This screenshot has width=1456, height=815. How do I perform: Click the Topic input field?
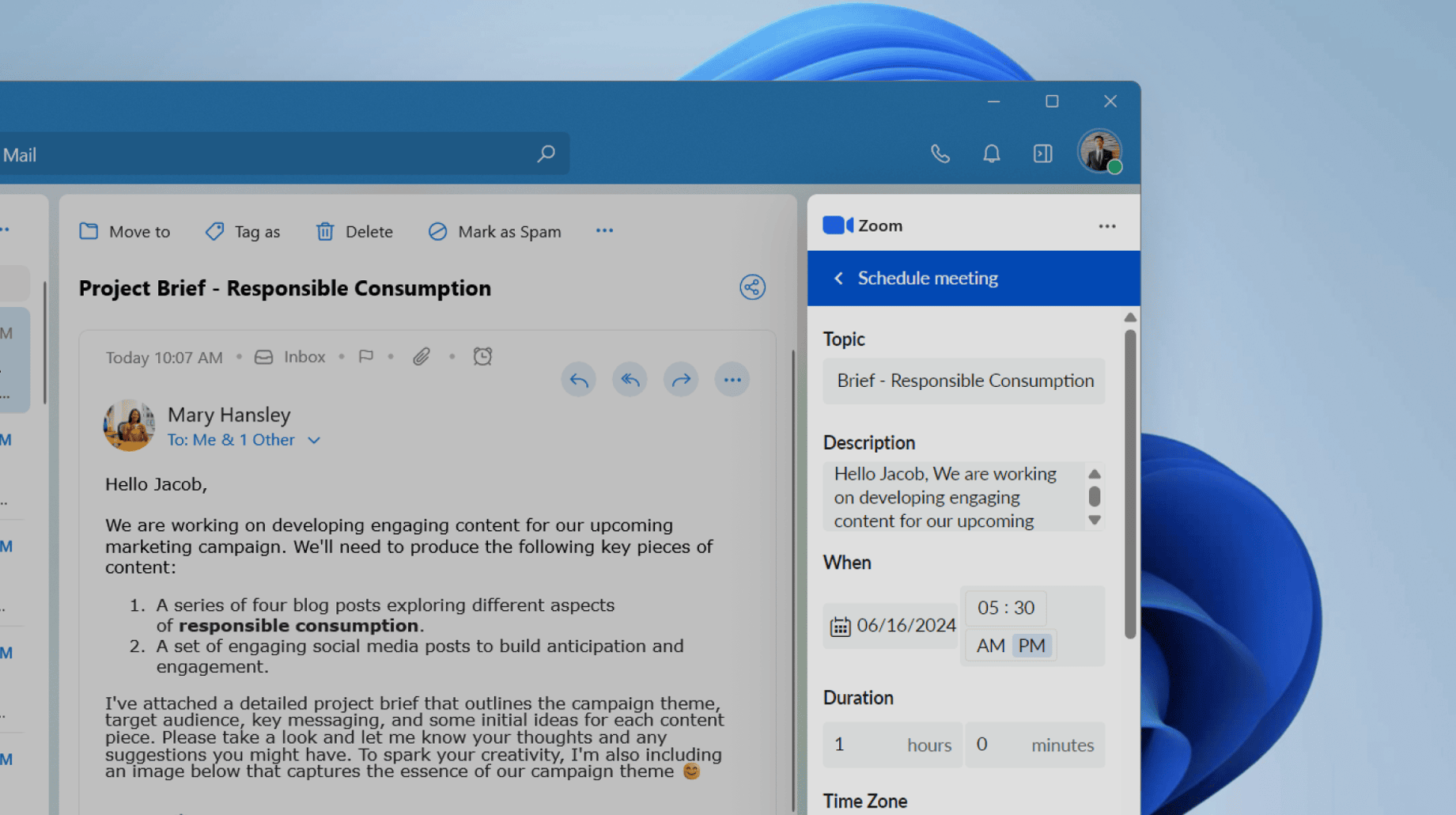[x=964, y=381]
